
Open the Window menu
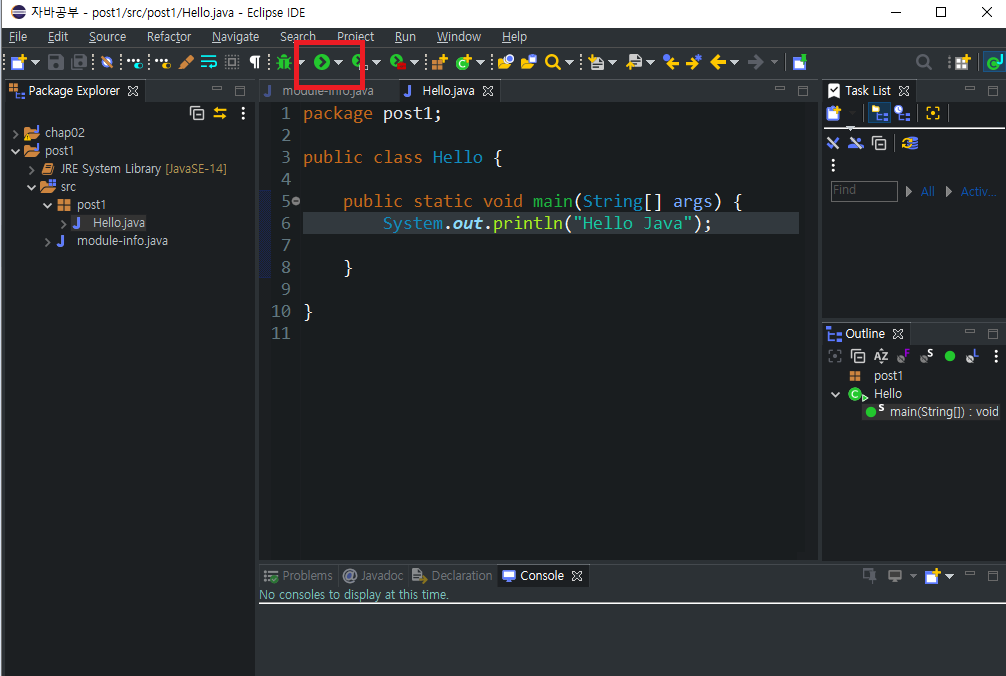click(x=459, y=37)
